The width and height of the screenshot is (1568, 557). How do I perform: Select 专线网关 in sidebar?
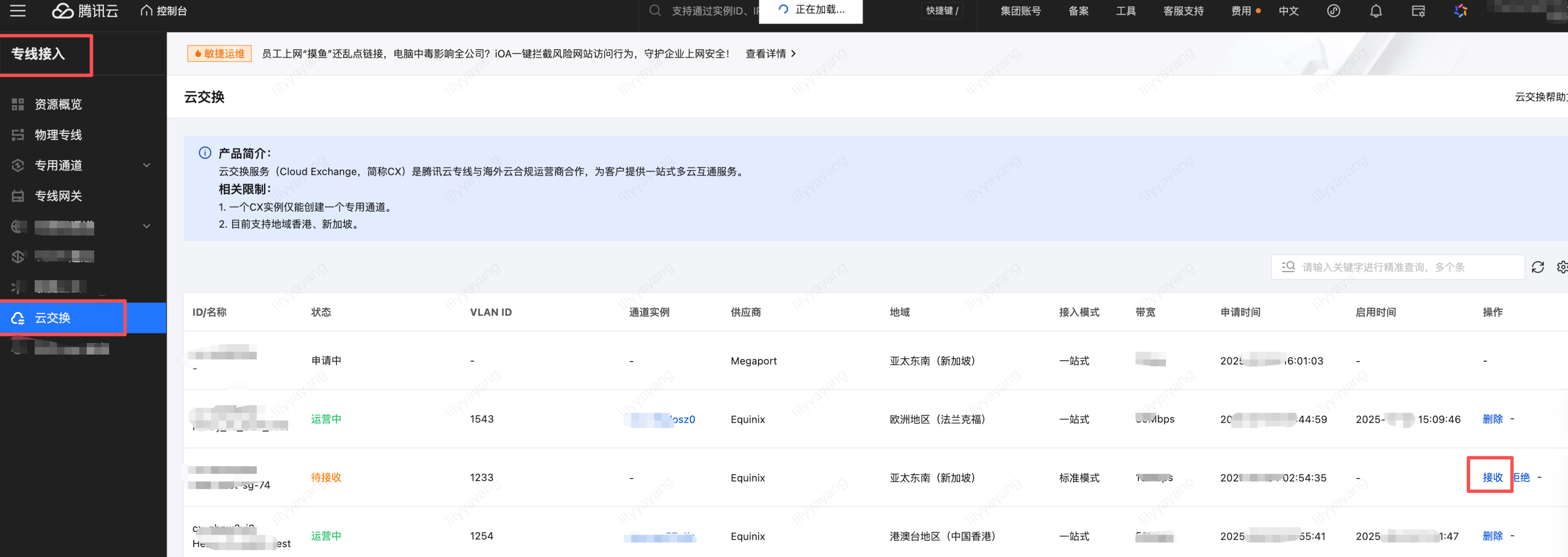58,196
